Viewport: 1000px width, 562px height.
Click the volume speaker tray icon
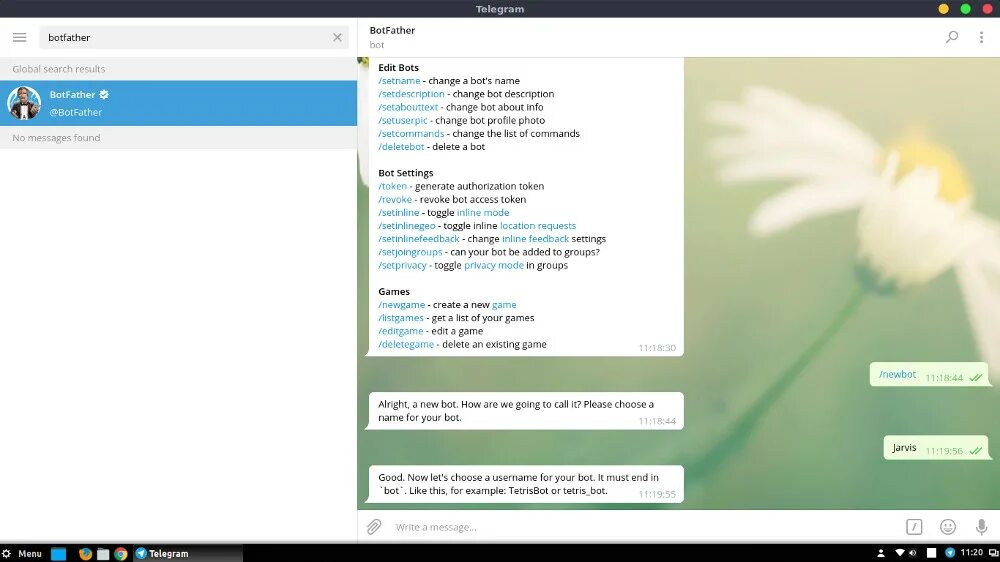pyautogui.click(x=913, y=553)
